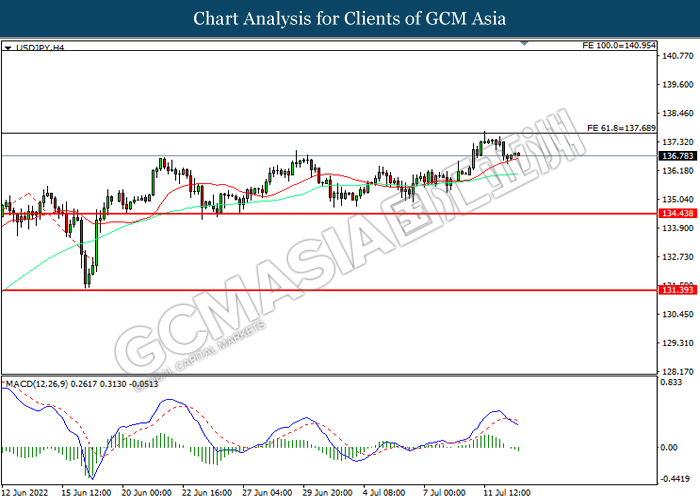Click the 27 Jun 04:00 time label
The height and width of the screenshot is (500, 700).
click(x=267, y=492)
